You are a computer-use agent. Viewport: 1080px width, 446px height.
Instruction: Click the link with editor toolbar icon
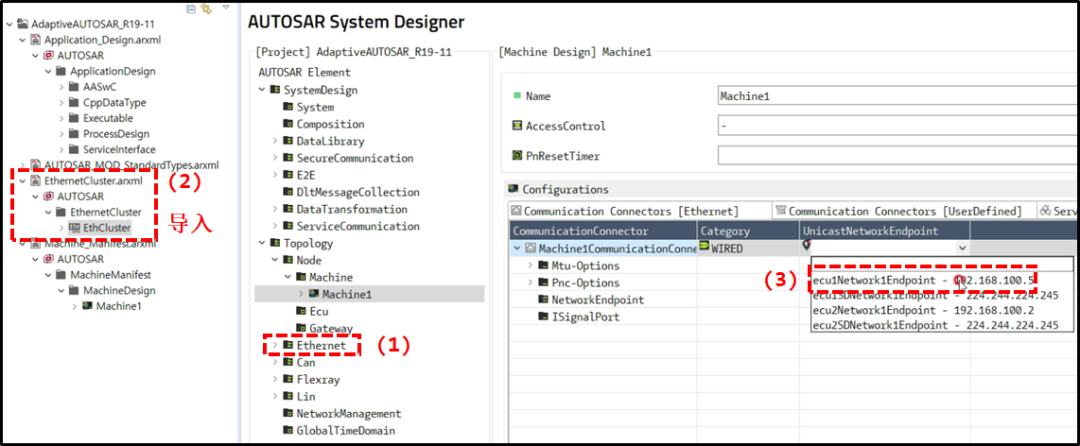206,9
